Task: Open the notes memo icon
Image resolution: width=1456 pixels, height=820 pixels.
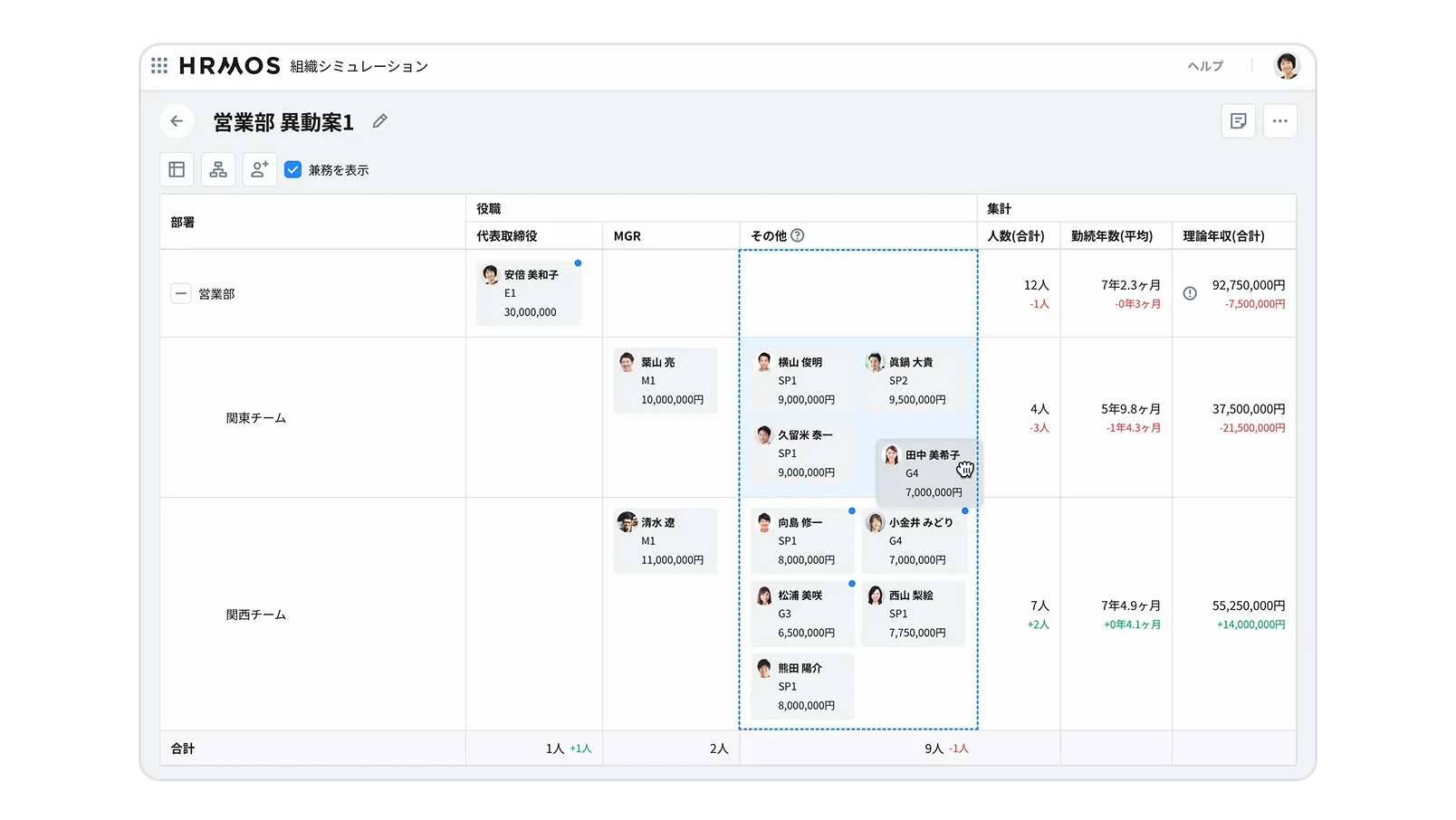Action: pos(1238,121)
